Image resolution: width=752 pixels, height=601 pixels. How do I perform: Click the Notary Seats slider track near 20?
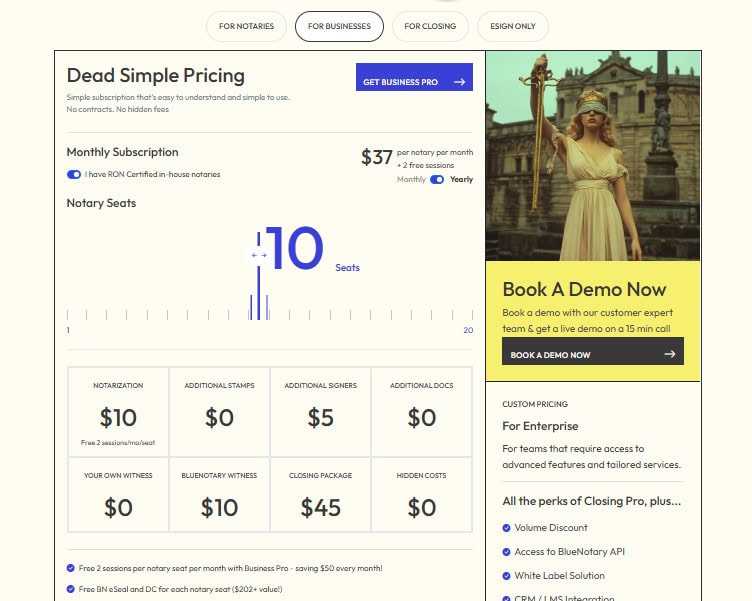click(x=472, y=315)
